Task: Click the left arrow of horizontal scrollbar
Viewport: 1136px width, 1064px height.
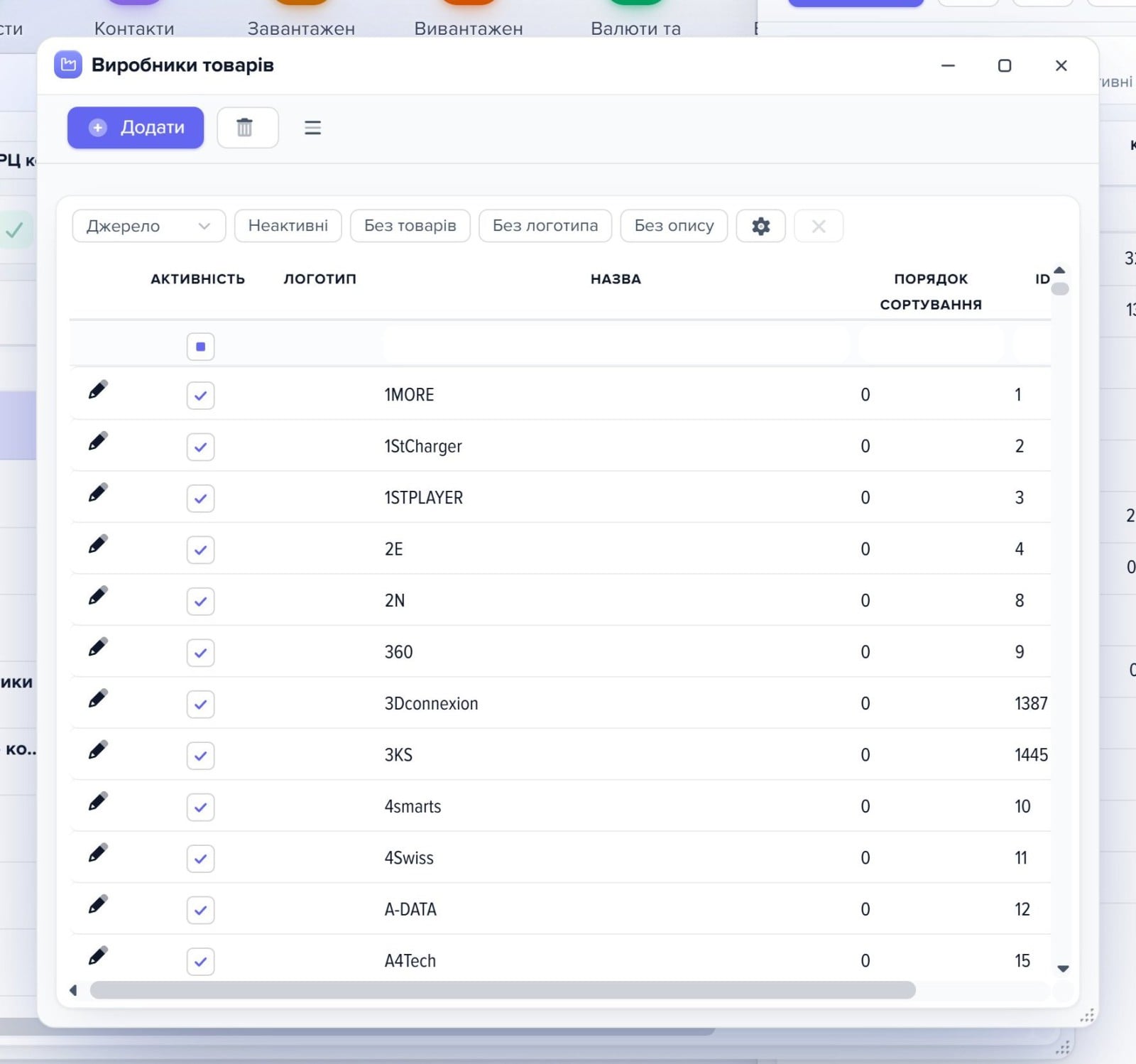Action: (73, 990)
